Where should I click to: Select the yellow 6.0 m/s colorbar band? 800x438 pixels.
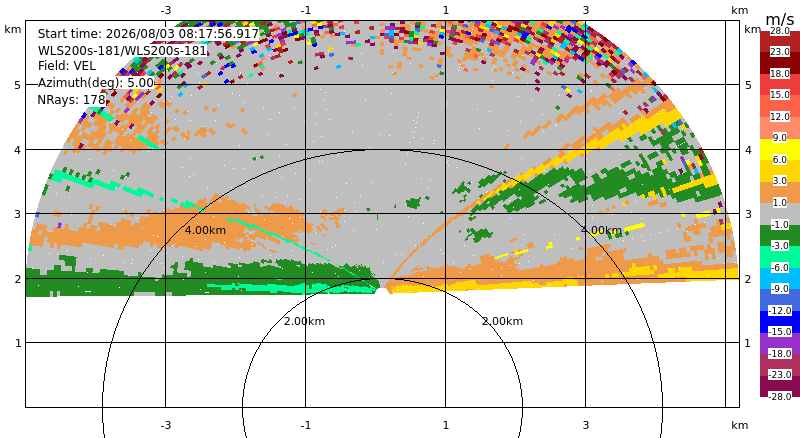click(x=780, y=149)
